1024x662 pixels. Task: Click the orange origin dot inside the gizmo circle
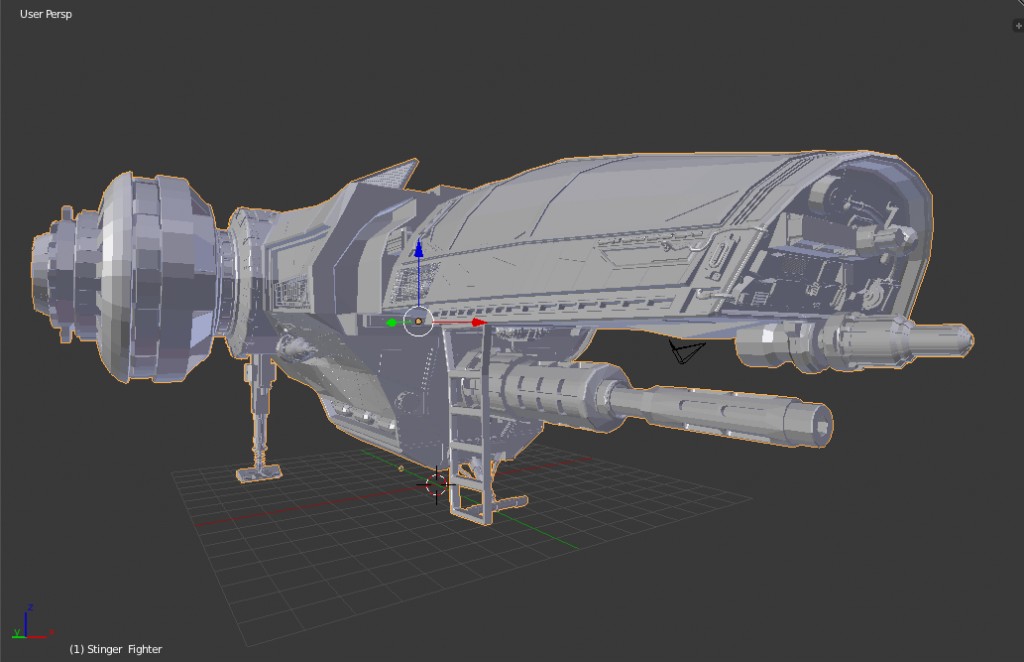click(417, 320)
